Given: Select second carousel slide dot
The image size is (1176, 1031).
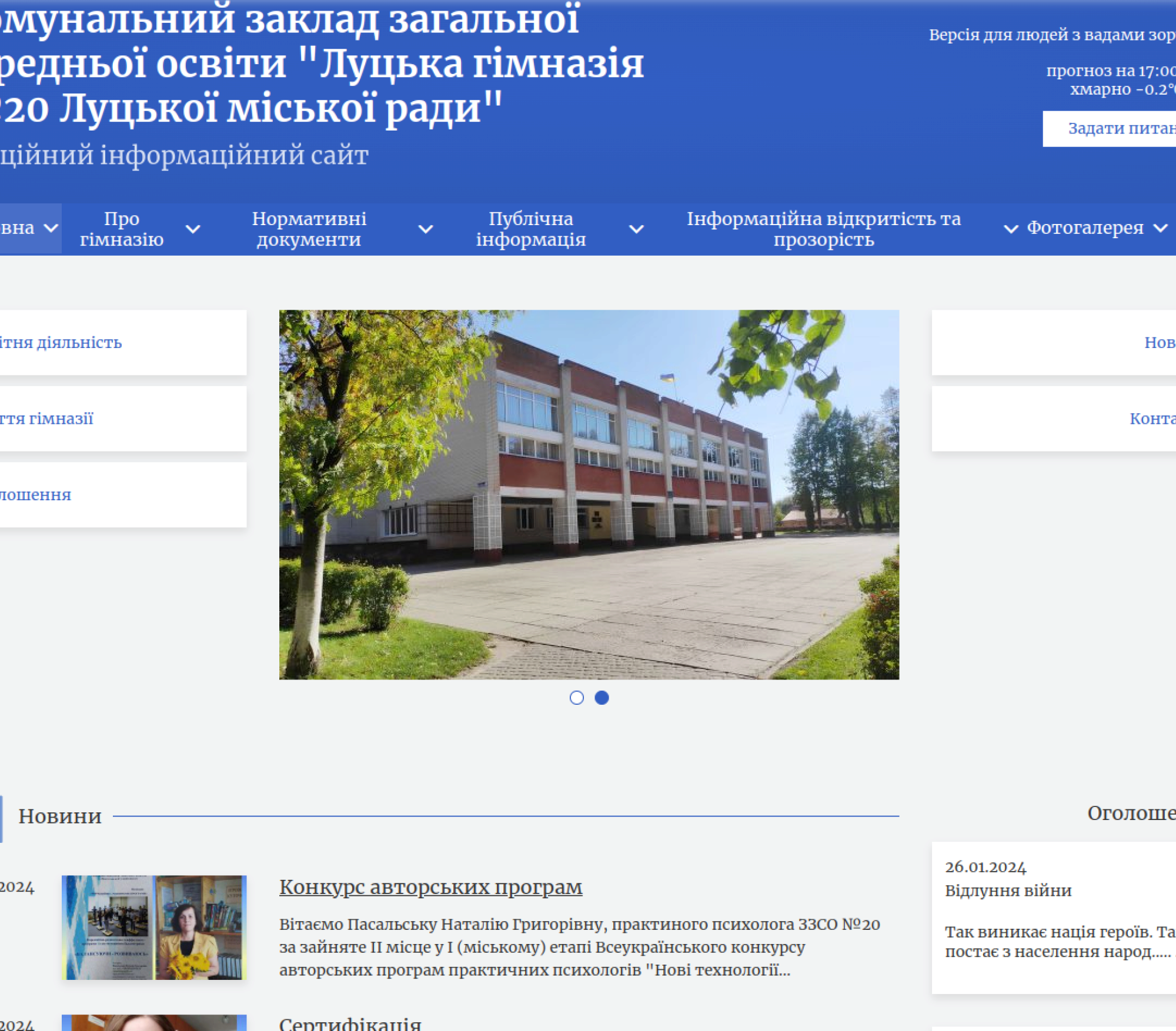Looking at the screenshot, I should click(602, 698).
